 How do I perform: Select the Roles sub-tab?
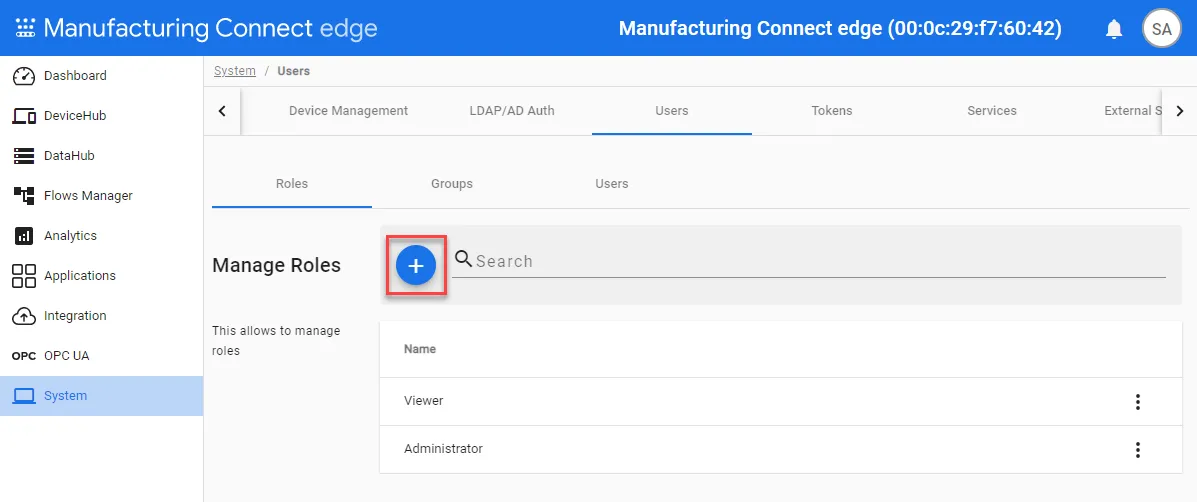(292, 184)
